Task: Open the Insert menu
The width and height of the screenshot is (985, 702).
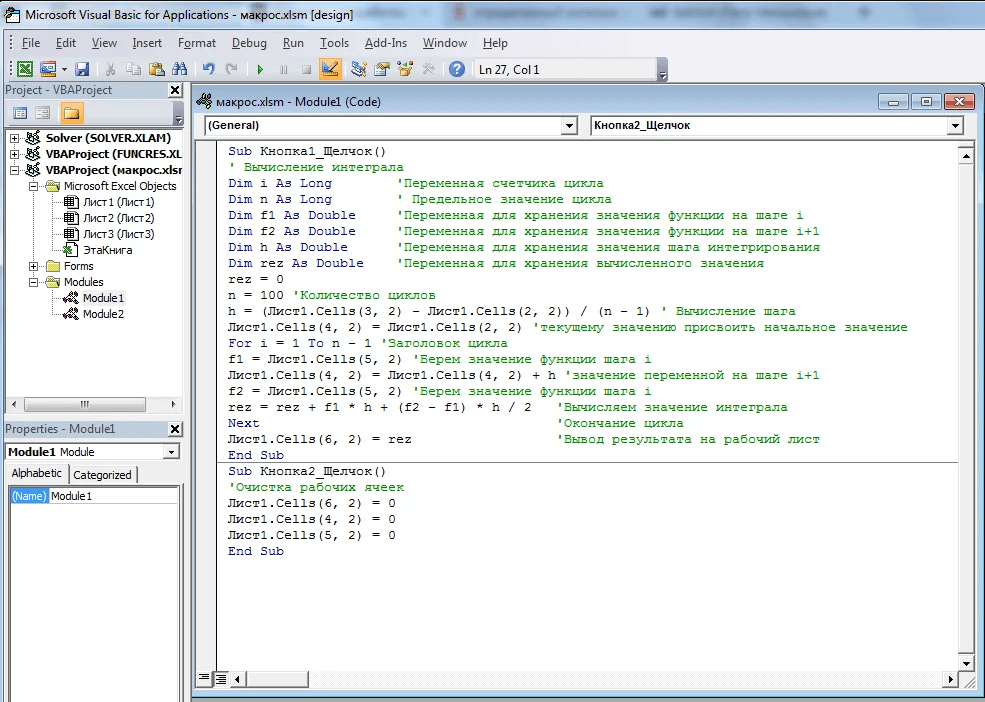Action: coord(147,43)
